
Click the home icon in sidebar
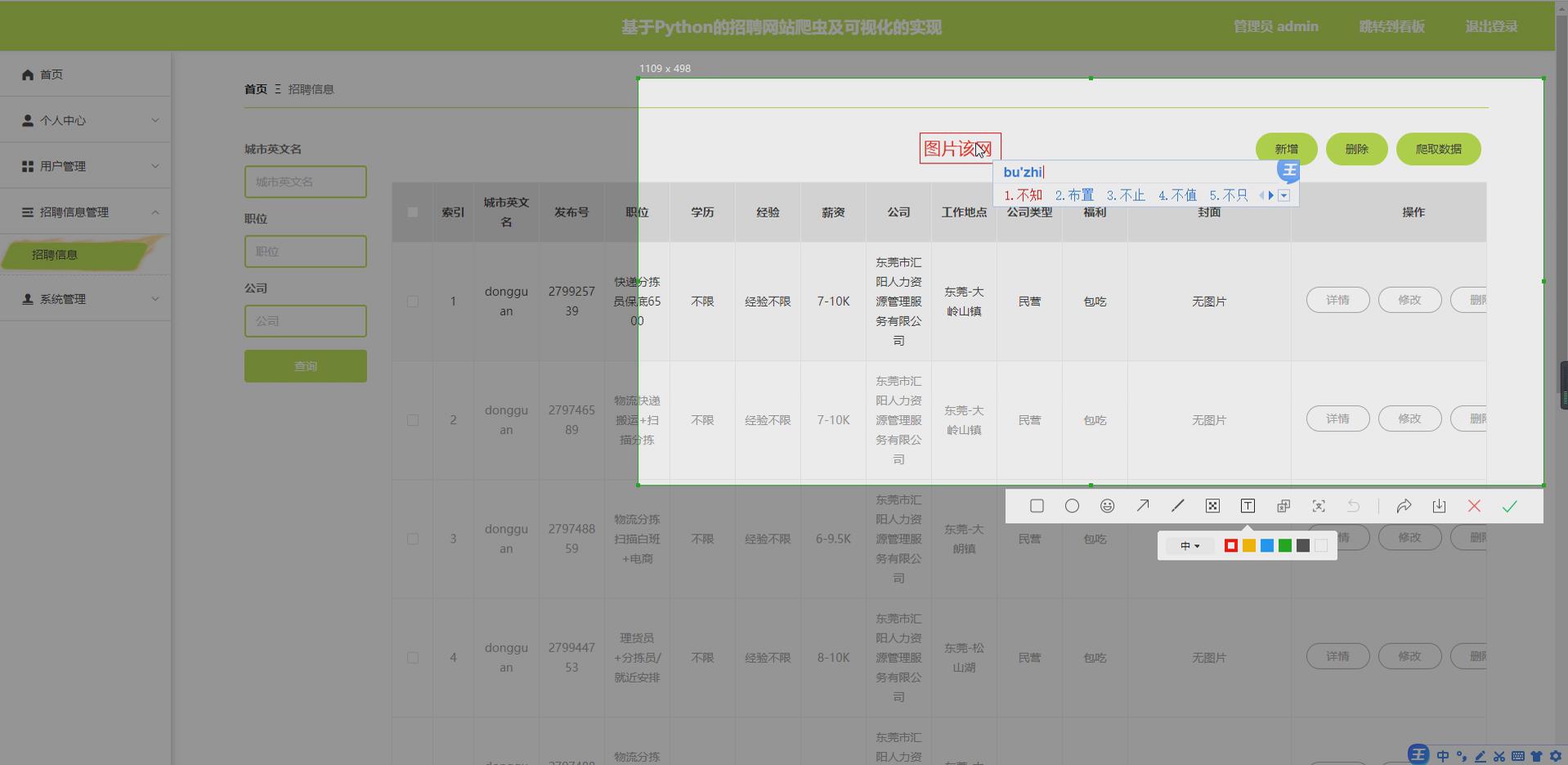point(28,74)
